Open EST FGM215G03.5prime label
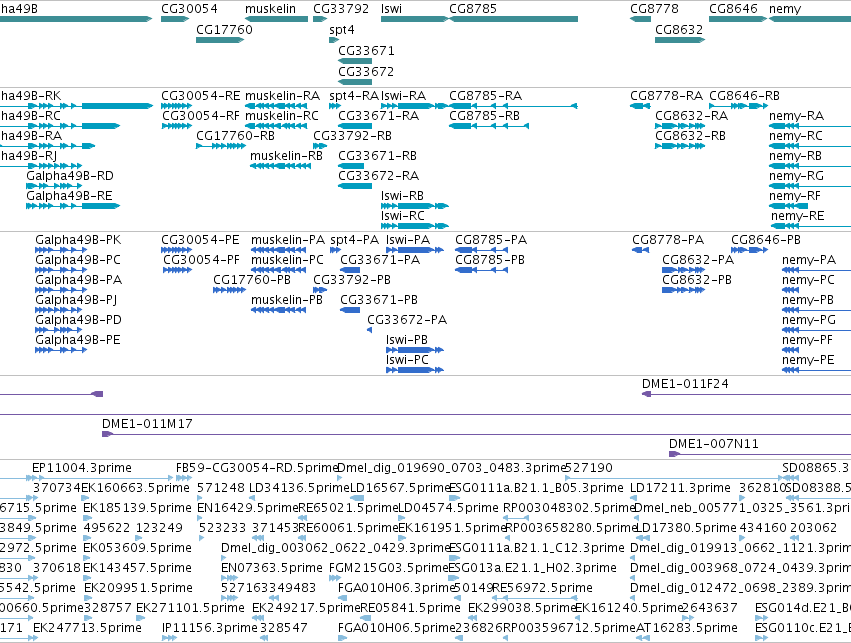This screenshot has width=851, height=643. pyautogui.click(x=389, y=569)
